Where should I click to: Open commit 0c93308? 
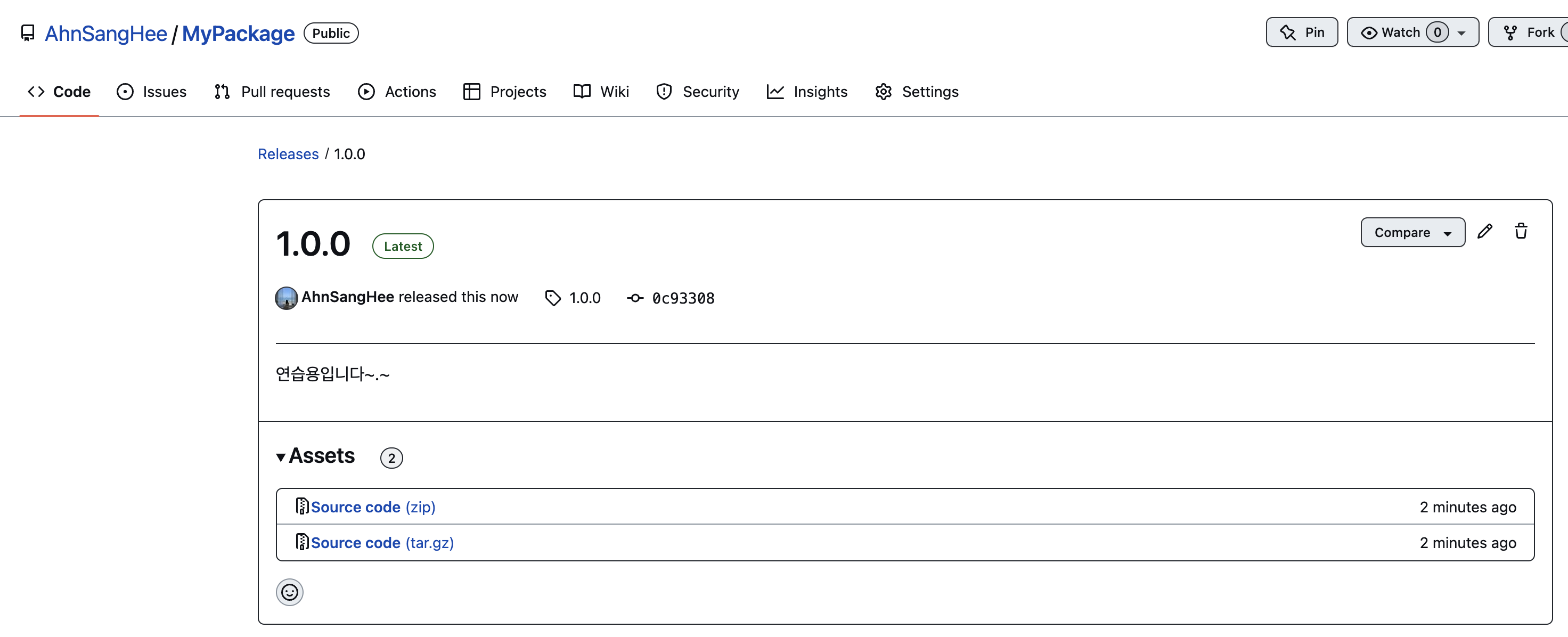682,298
